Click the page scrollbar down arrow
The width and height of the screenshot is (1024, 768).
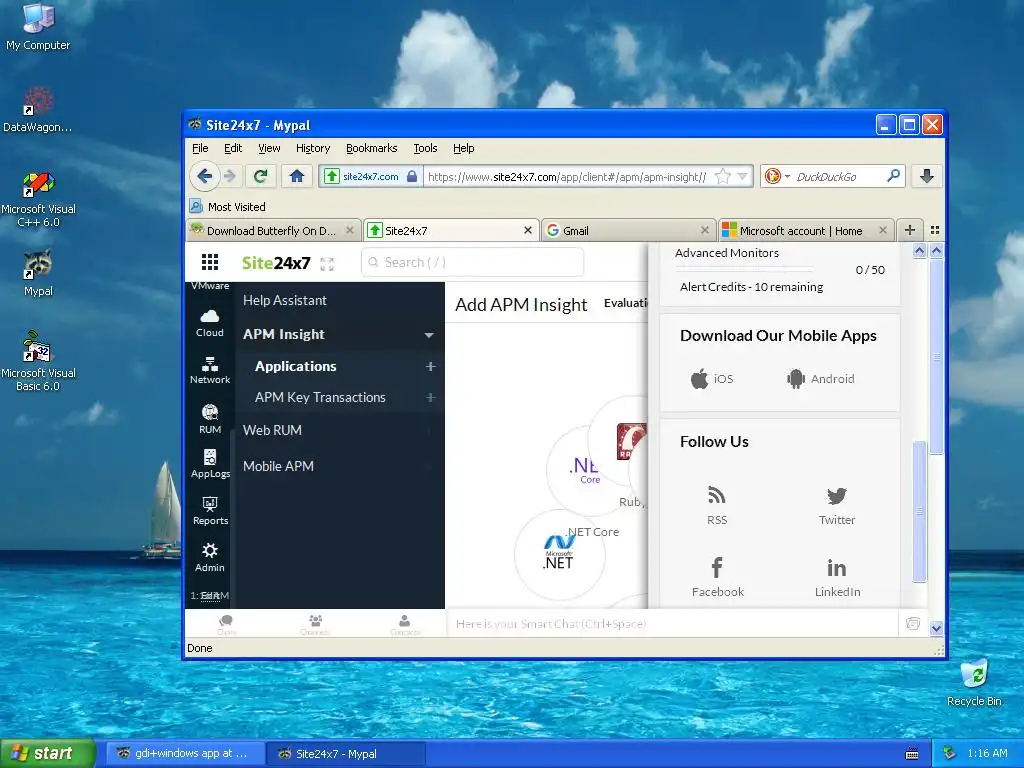[936, 628]
